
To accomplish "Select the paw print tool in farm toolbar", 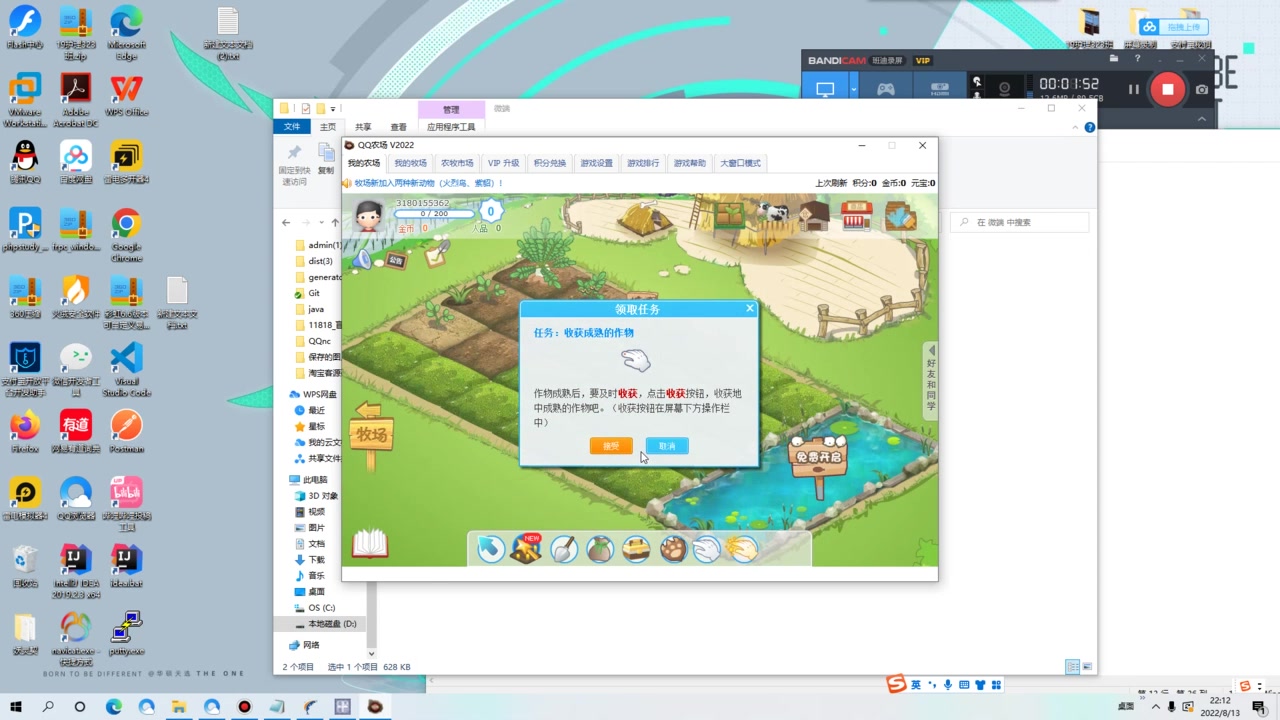I will point(673,549).
